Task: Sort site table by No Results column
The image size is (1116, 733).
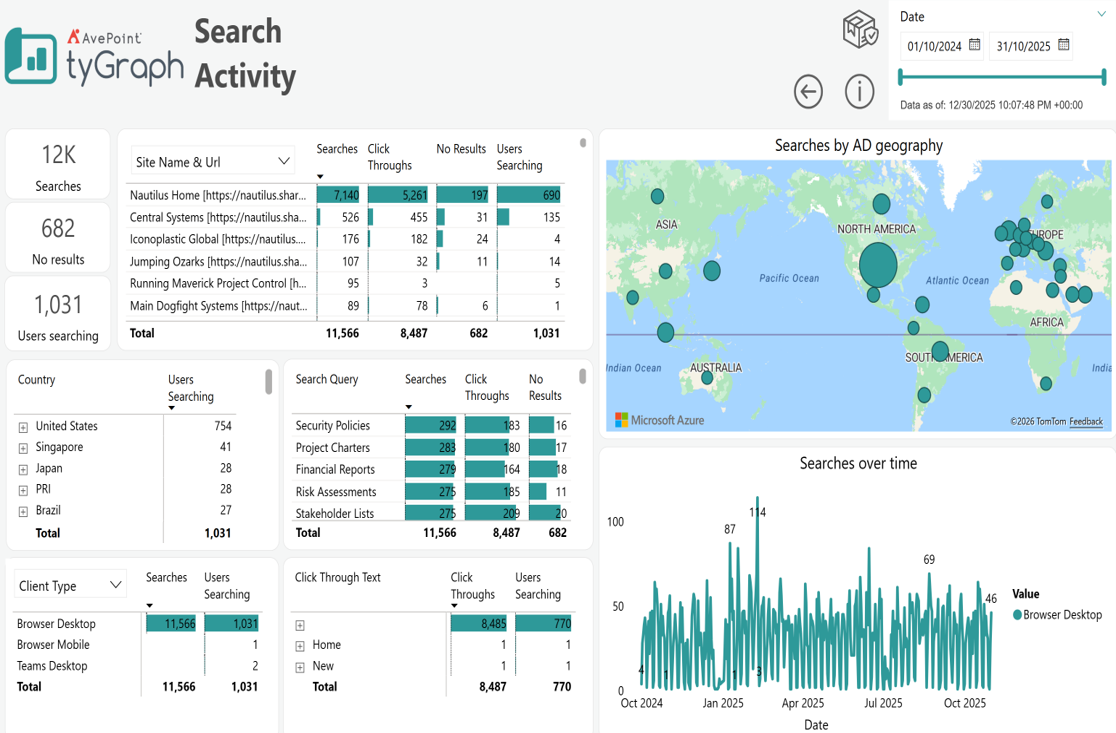Action: 460,149
